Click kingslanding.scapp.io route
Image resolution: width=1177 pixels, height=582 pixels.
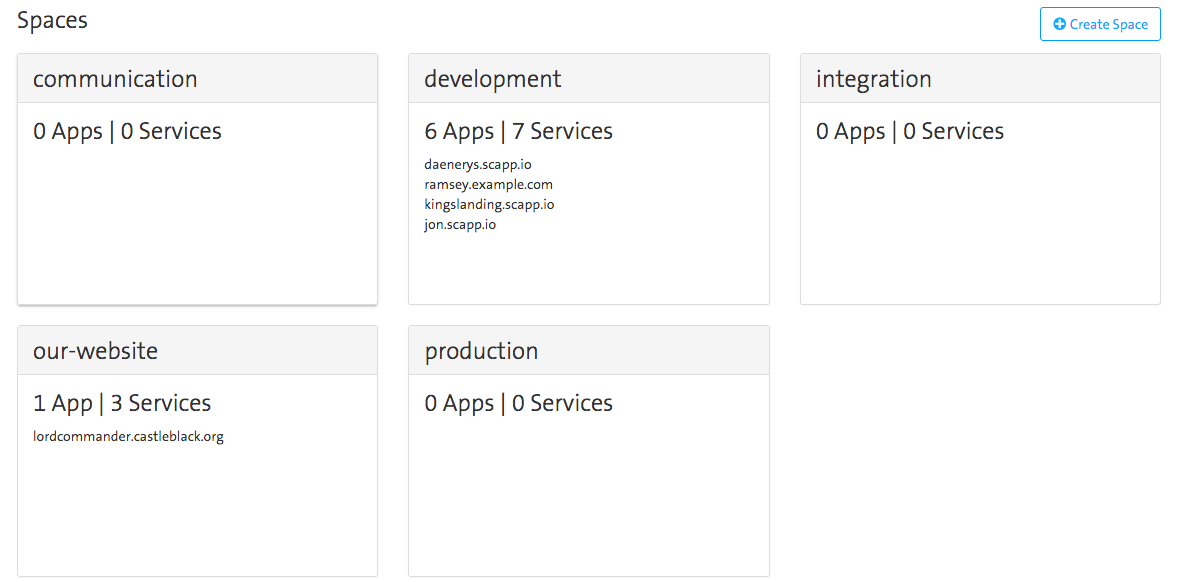(489, 204)
